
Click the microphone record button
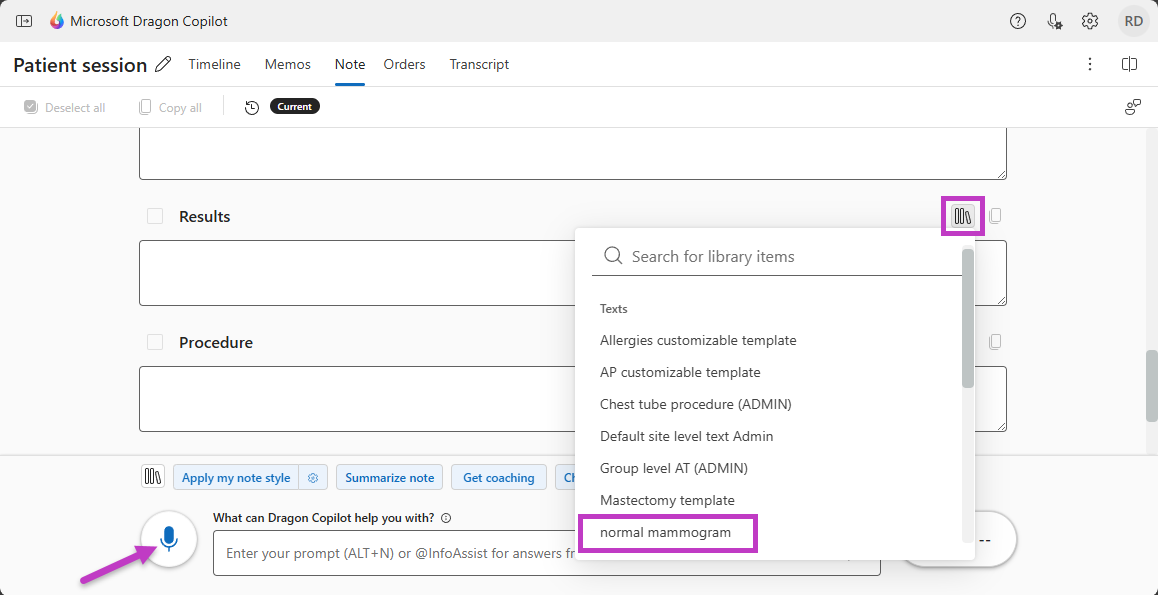pos(169,540)
